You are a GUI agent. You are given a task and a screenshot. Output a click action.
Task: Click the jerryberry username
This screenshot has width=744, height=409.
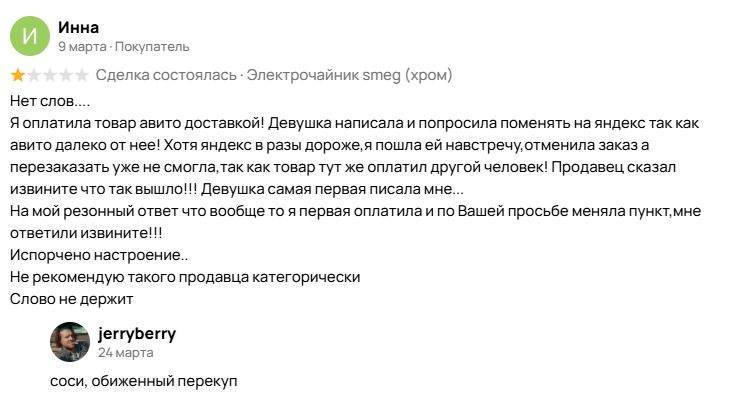click(x=137, y=334)
